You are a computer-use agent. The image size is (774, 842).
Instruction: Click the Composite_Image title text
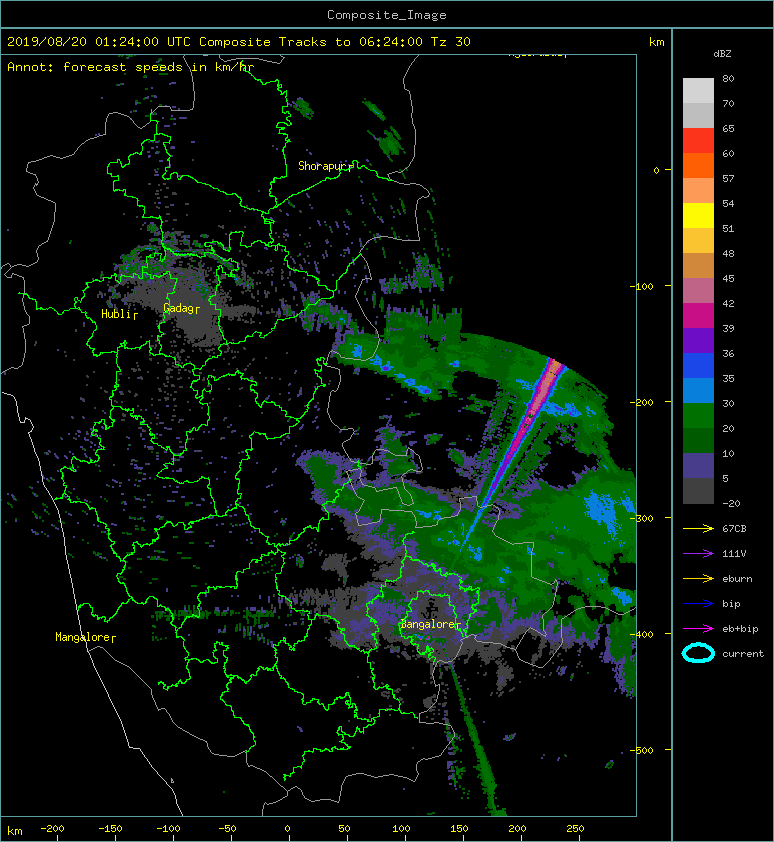pos(387,15)
